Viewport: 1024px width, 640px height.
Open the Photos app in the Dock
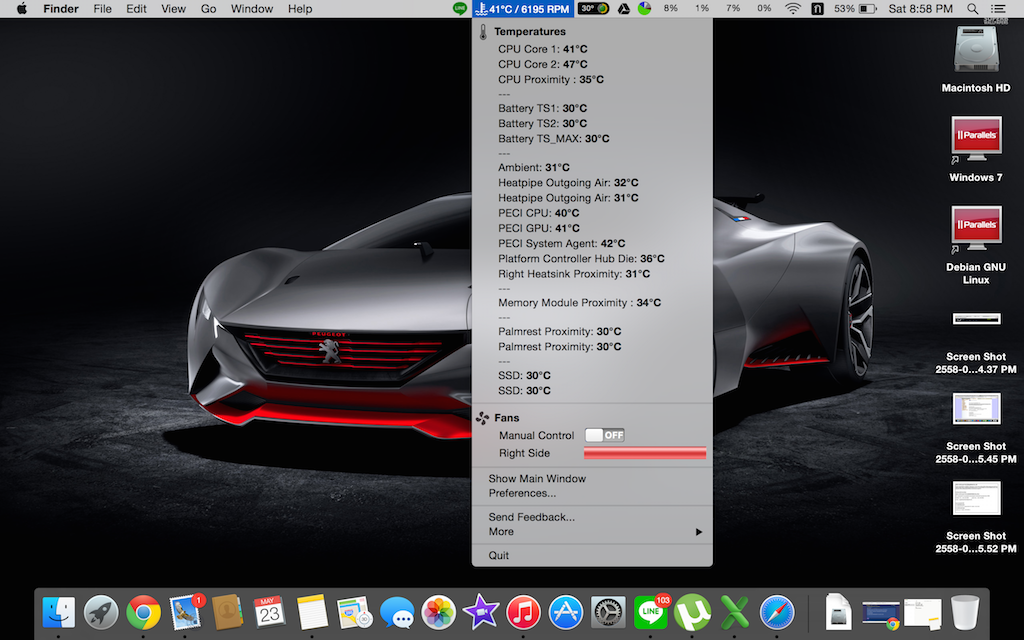pyautogui.click(x=438, y=611)
